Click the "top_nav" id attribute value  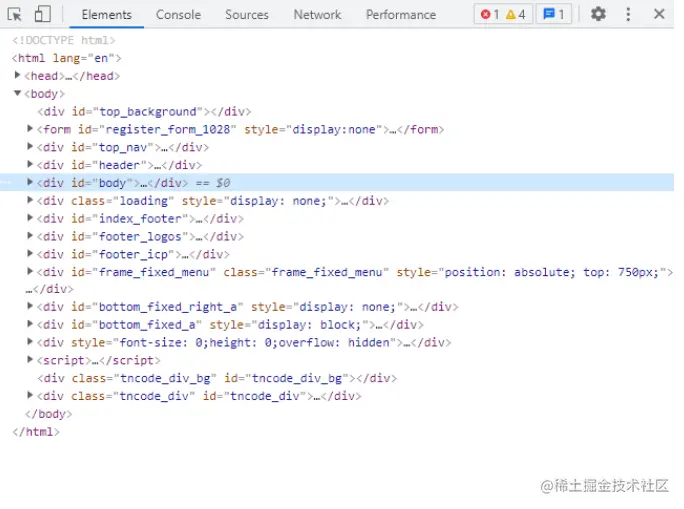click(123, 147)
